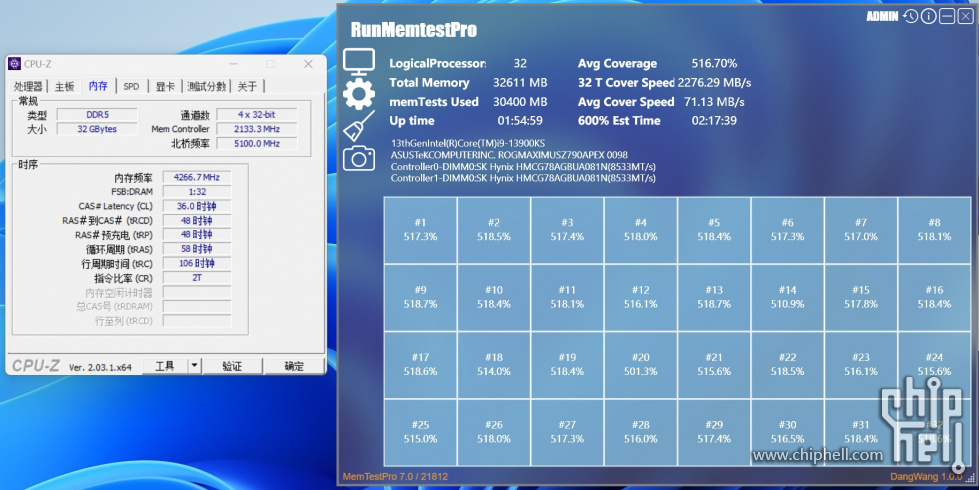Select memtest tile #22 at 518.5%
Image resolution: width=979 pixels, height=490 pixels.
[787, 365]
